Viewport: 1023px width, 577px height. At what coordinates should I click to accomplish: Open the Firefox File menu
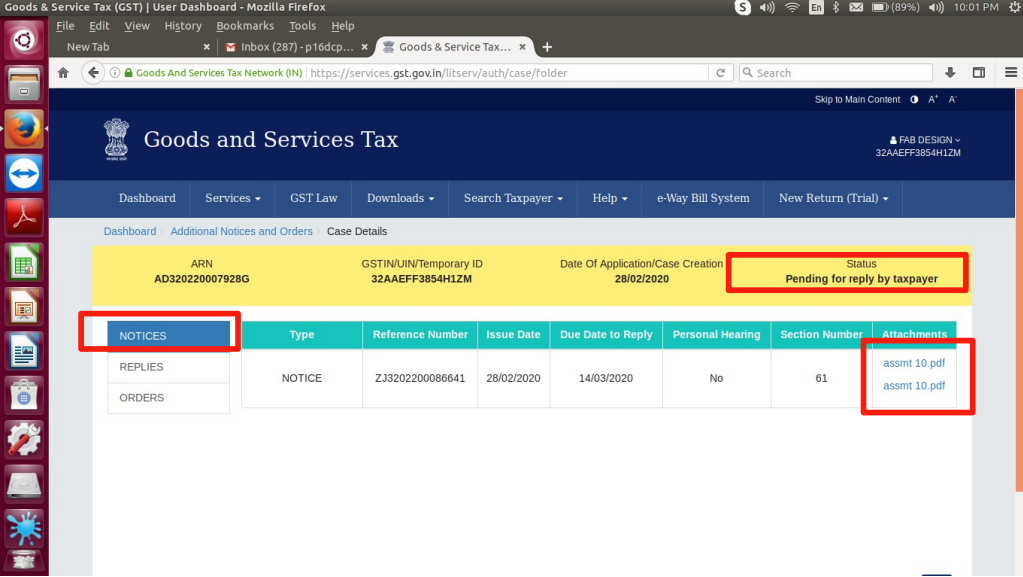(x=65, y=26)
